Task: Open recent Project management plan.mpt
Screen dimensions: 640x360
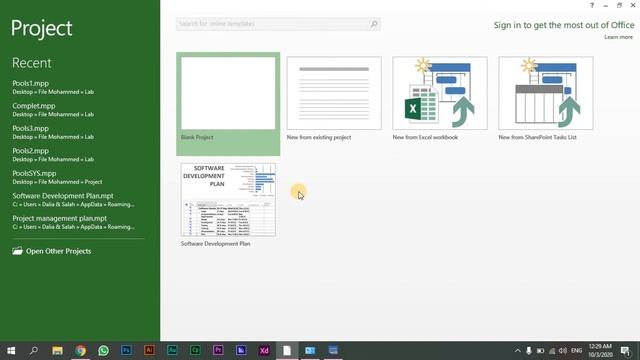Action: point(73,222)
